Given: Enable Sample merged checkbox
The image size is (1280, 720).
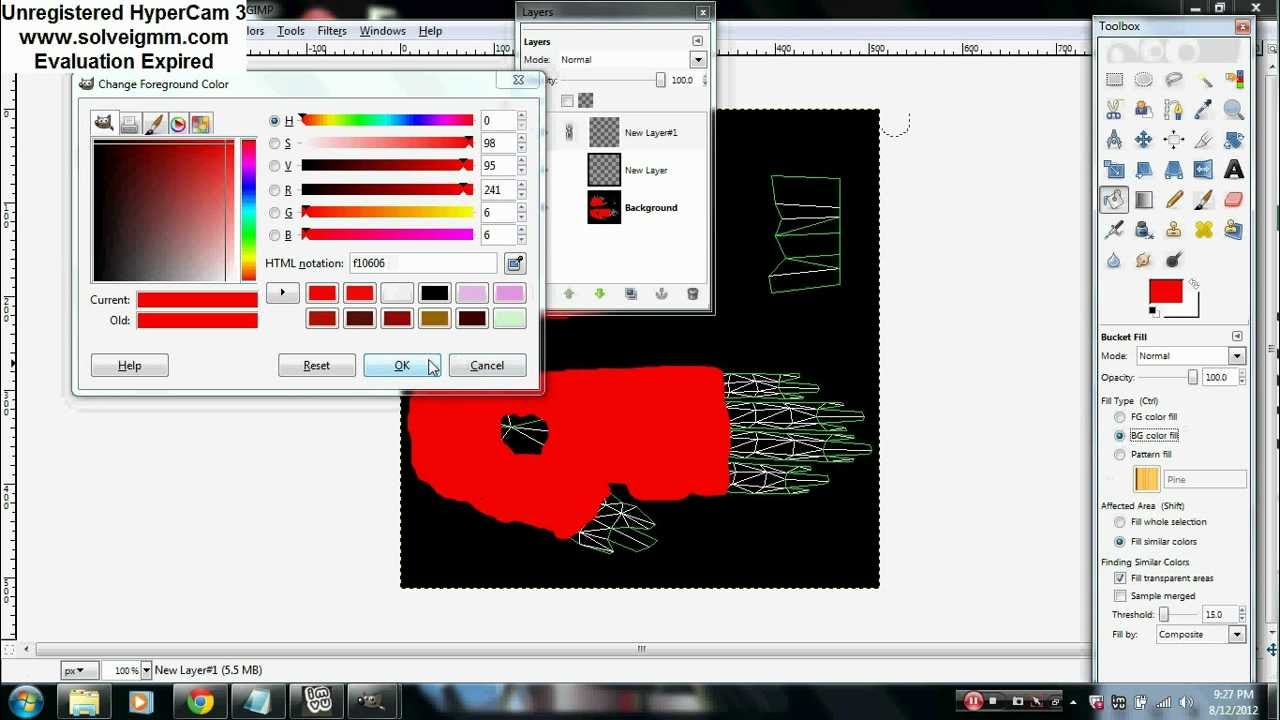Looking at the screenshot, I should click(x=1120, y=596).
